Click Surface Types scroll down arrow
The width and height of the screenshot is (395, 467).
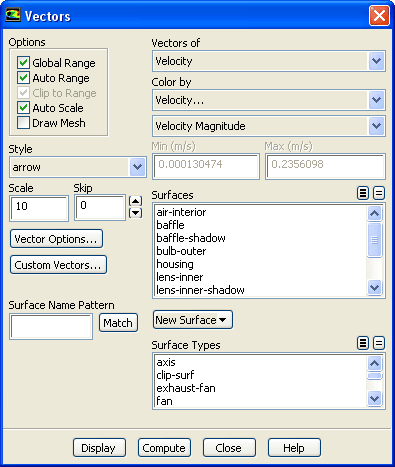375,398
